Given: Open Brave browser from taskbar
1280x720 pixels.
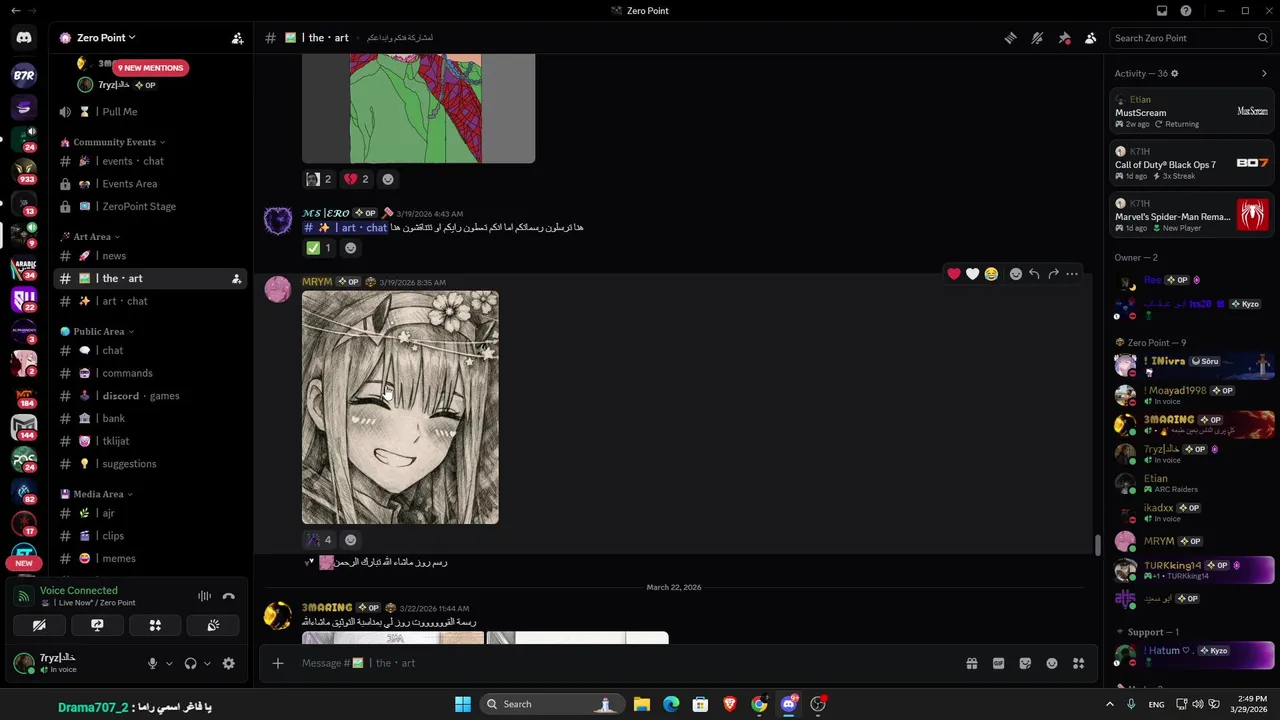Looking at the screenshot, I should tap(730, 704).
